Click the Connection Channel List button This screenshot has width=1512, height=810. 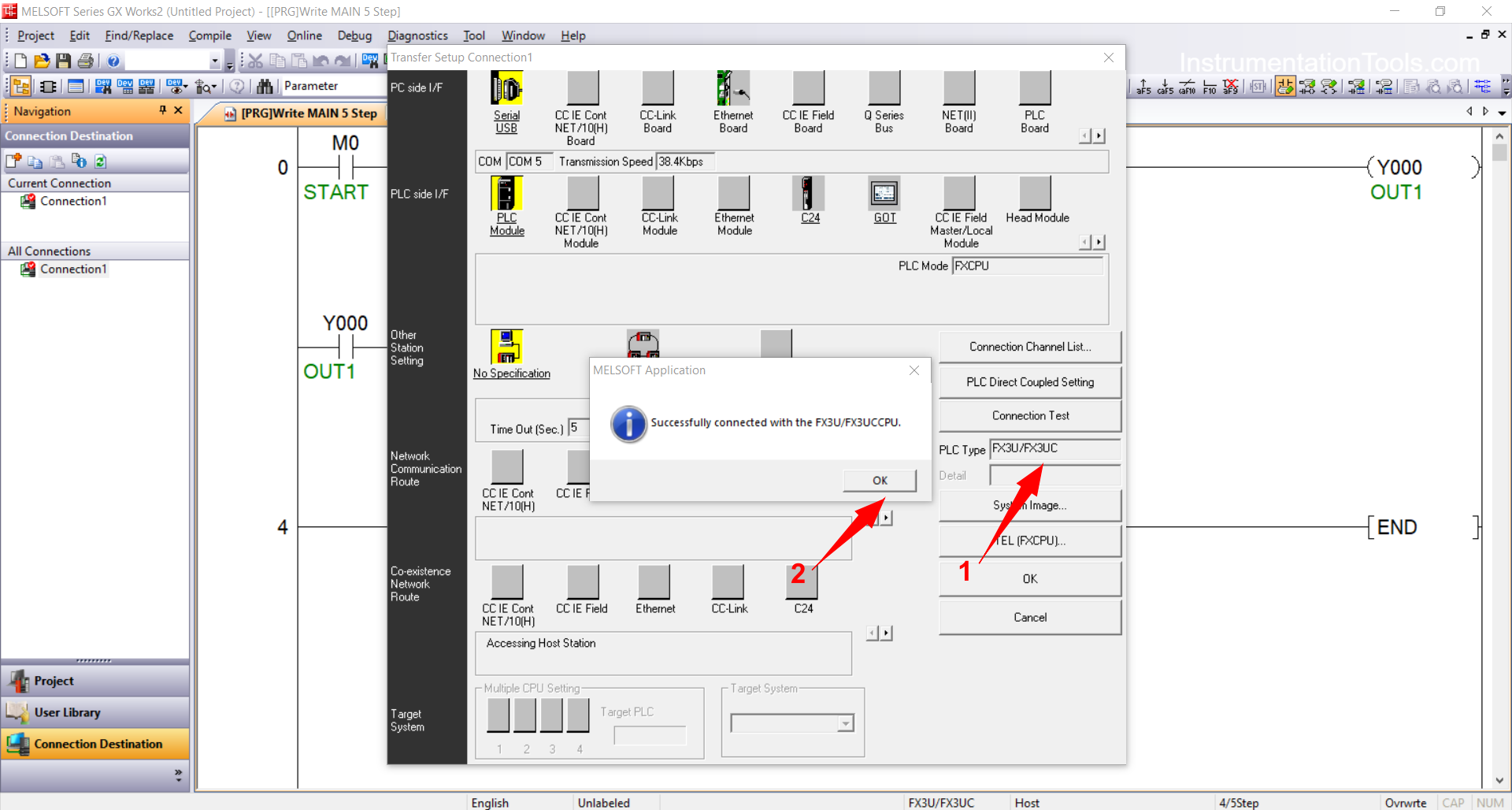coord(1030,347)
